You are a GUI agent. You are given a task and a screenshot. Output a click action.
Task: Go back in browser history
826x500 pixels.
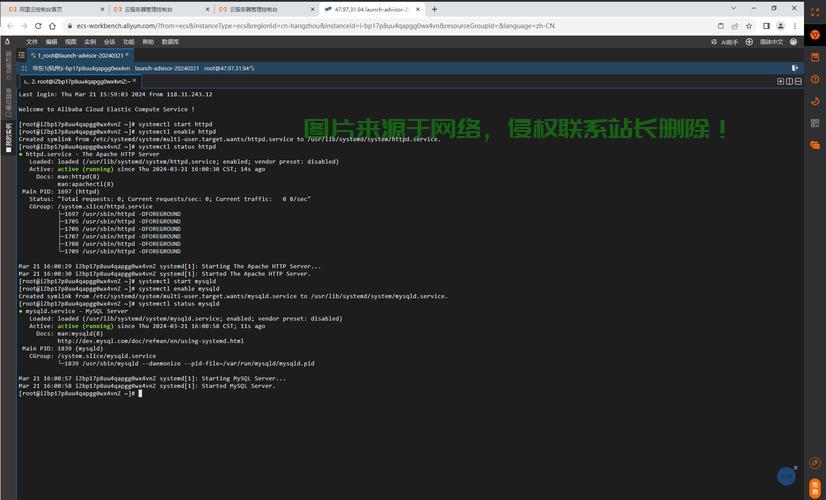pos(10,26)
